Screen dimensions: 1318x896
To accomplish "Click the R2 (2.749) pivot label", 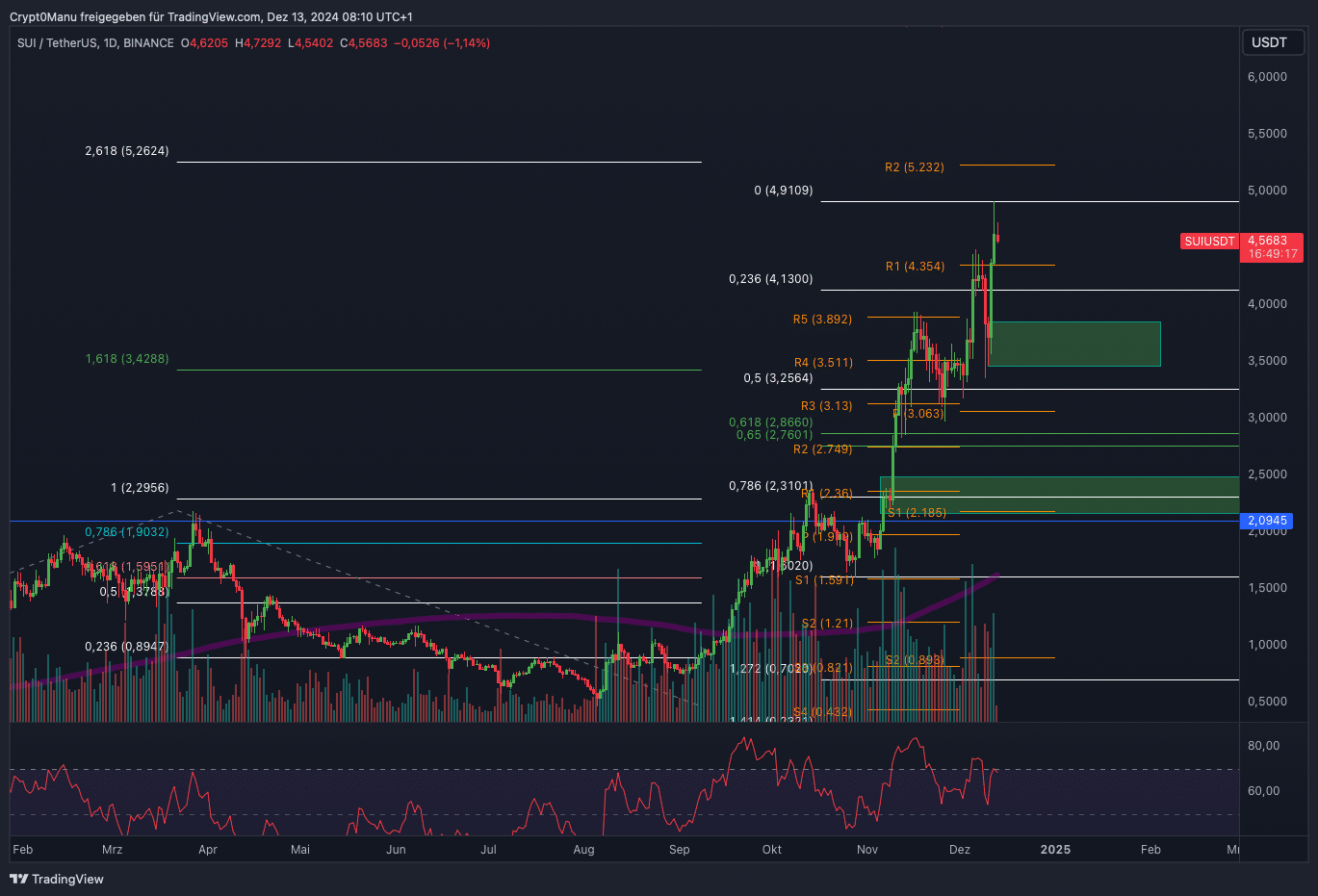I will pyautogui.click(x=822, y=449).
